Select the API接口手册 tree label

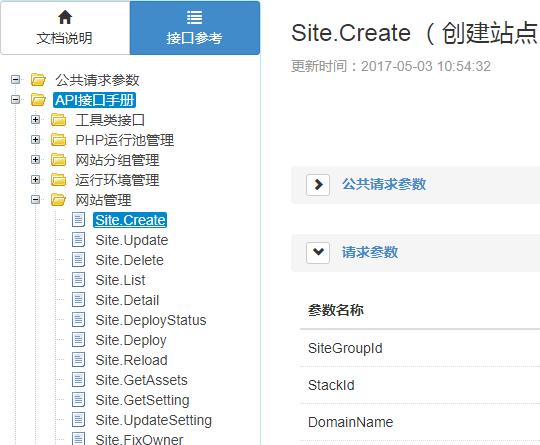click(94, 100)
